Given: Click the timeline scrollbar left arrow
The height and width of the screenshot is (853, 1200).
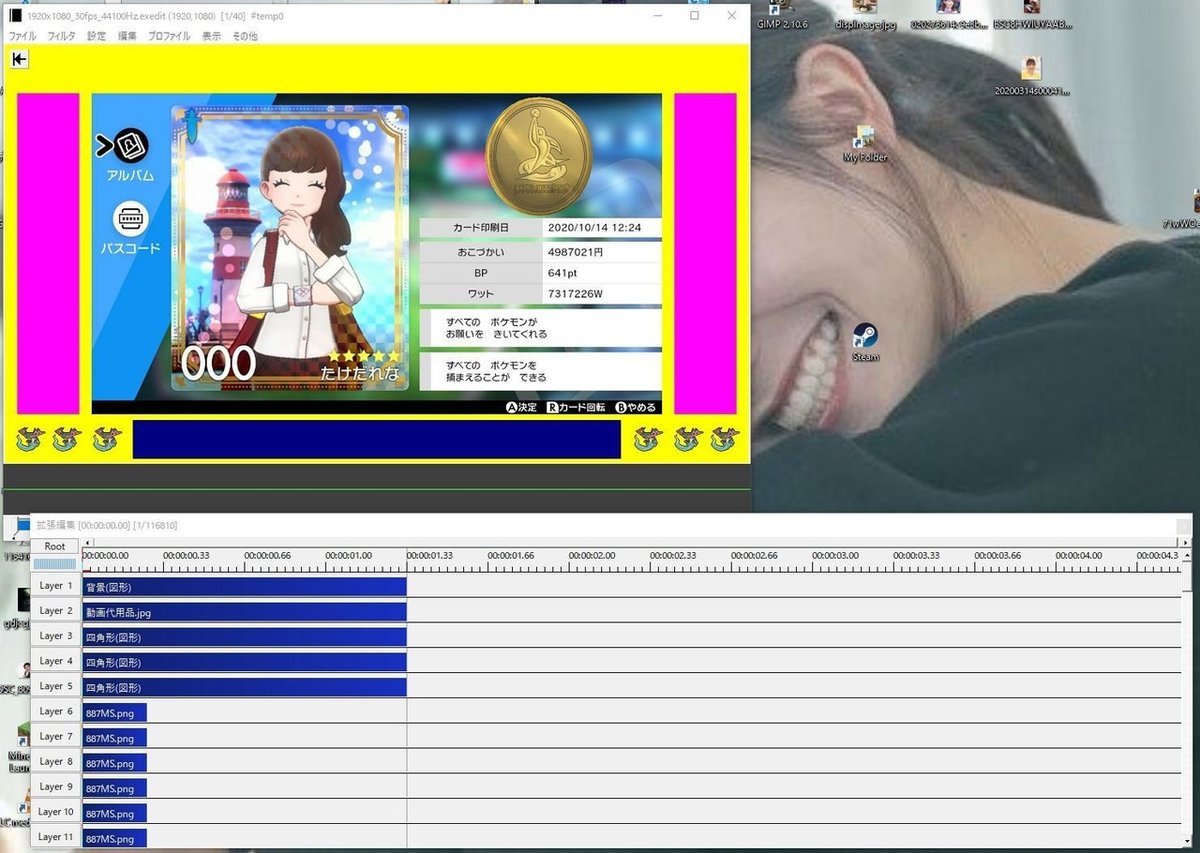Looking at the screenshot, I should coord(87,542).
